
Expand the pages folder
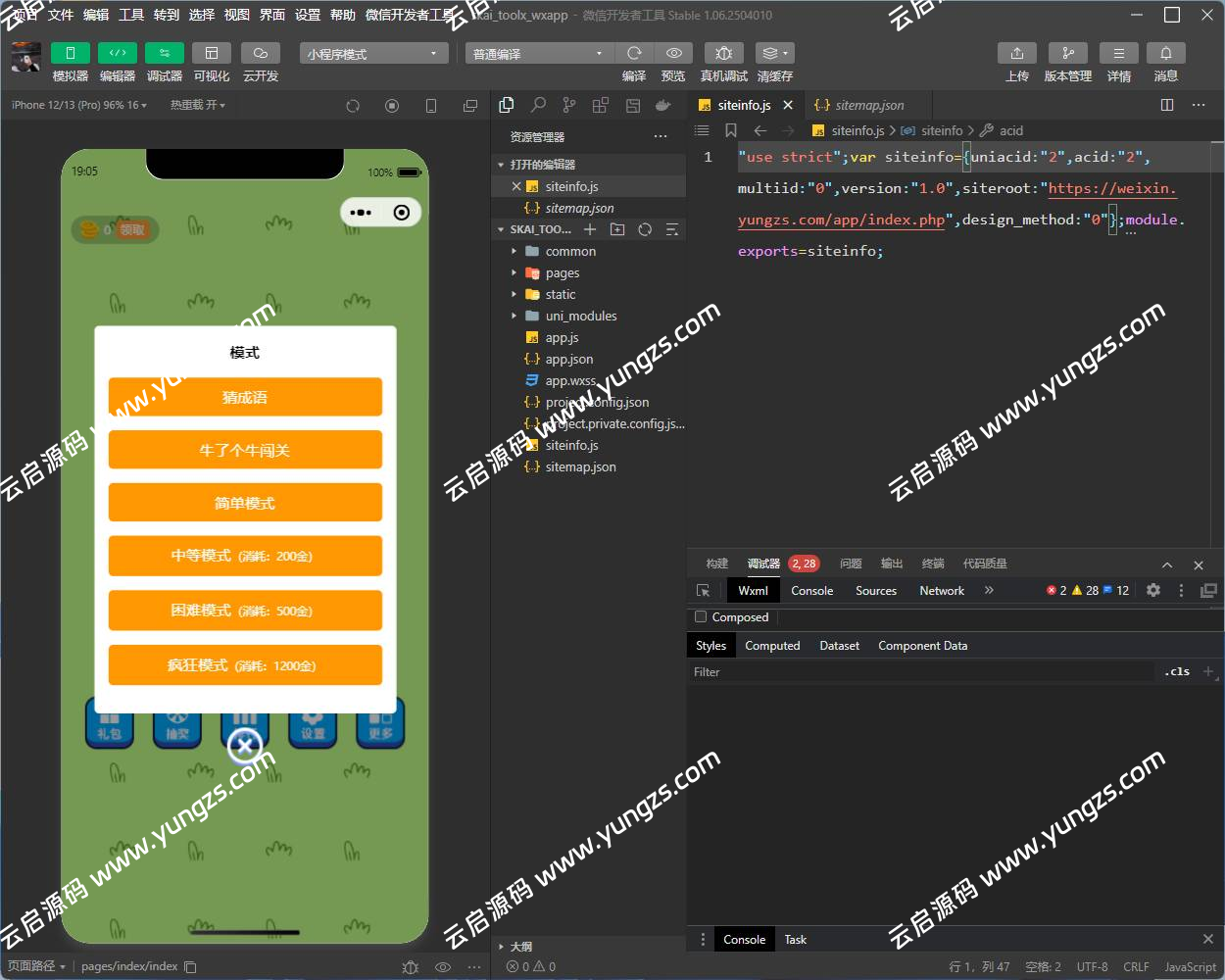[563, 273]
